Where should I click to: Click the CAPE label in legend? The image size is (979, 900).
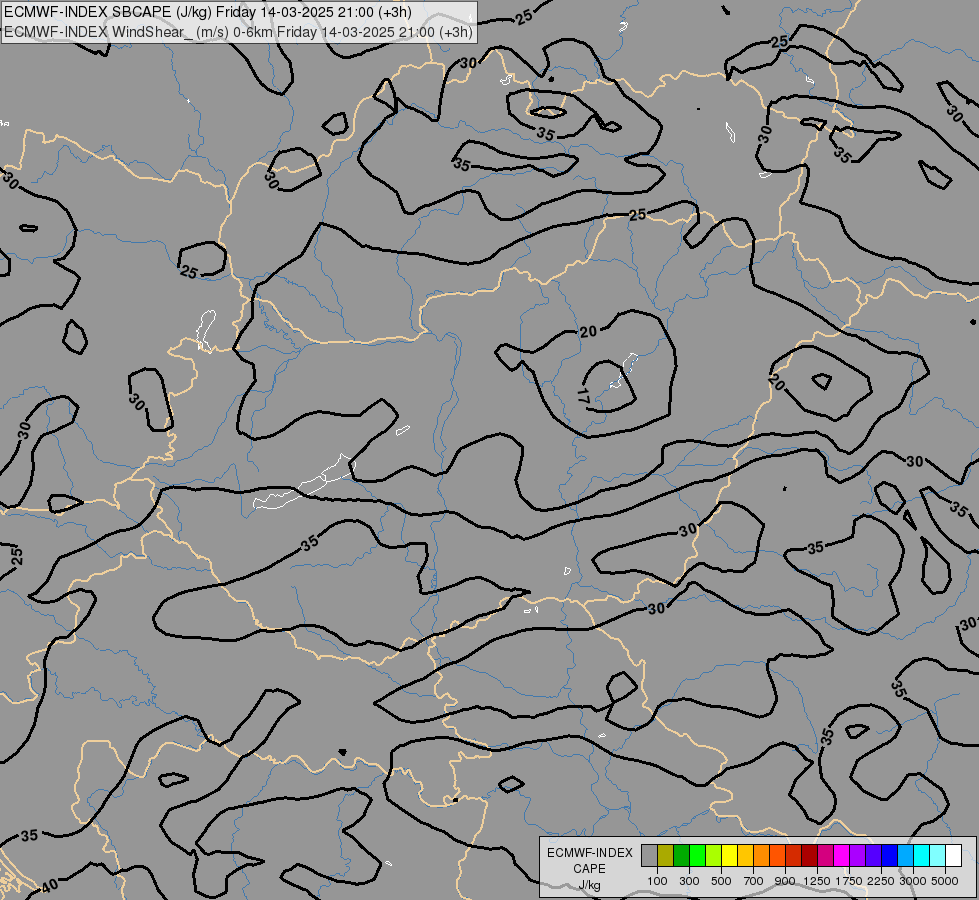(x=589, y=869)
